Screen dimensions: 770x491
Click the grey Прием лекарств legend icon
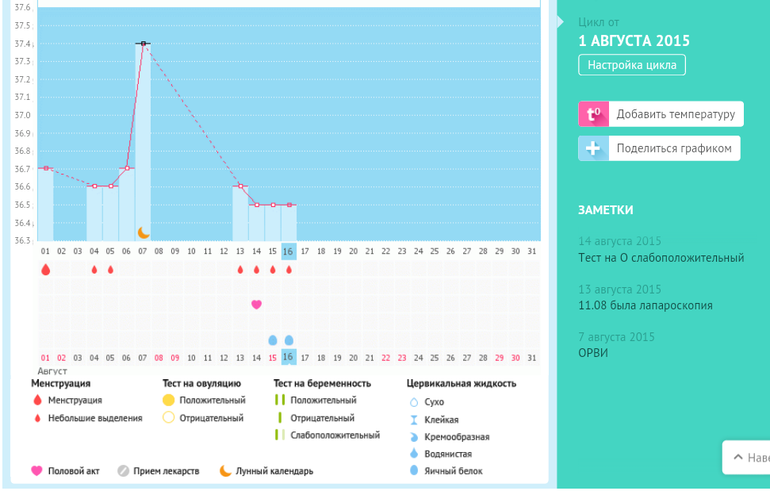(x=123, y=470)
